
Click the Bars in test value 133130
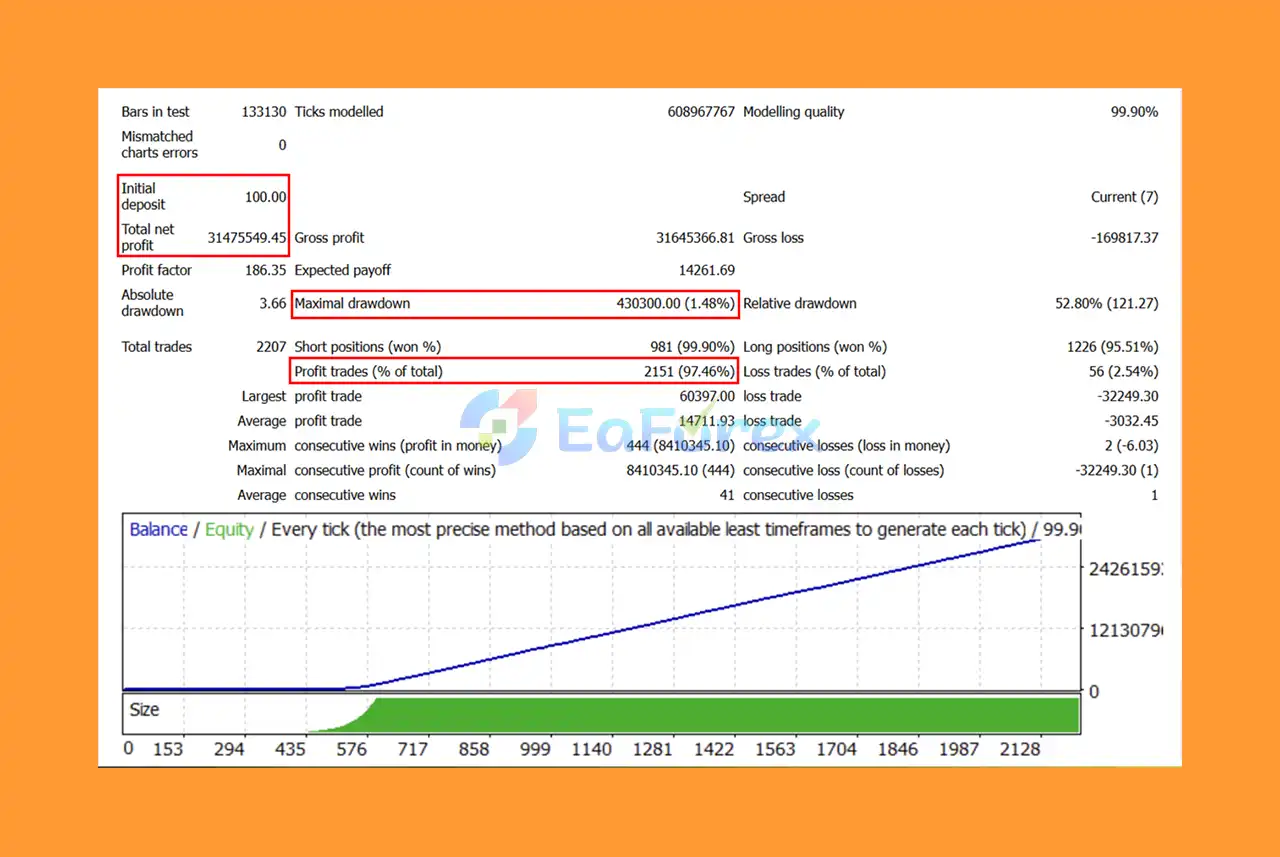click(x=264, y=112)
